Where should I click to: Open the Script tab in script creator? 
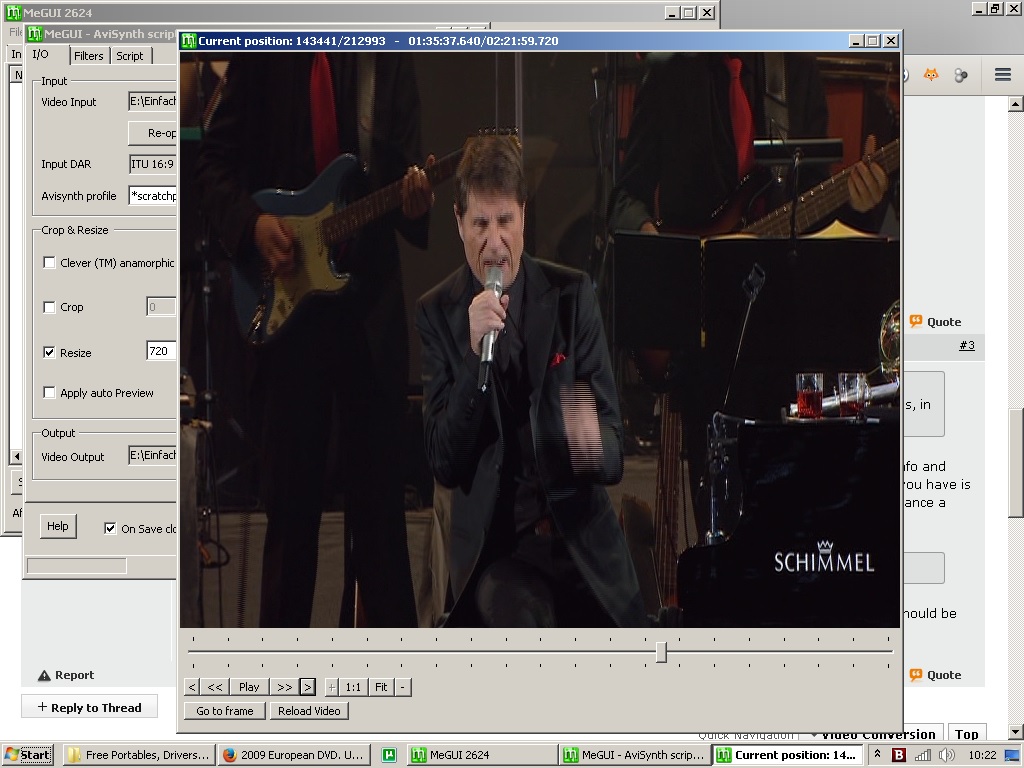tap(129, 56)
